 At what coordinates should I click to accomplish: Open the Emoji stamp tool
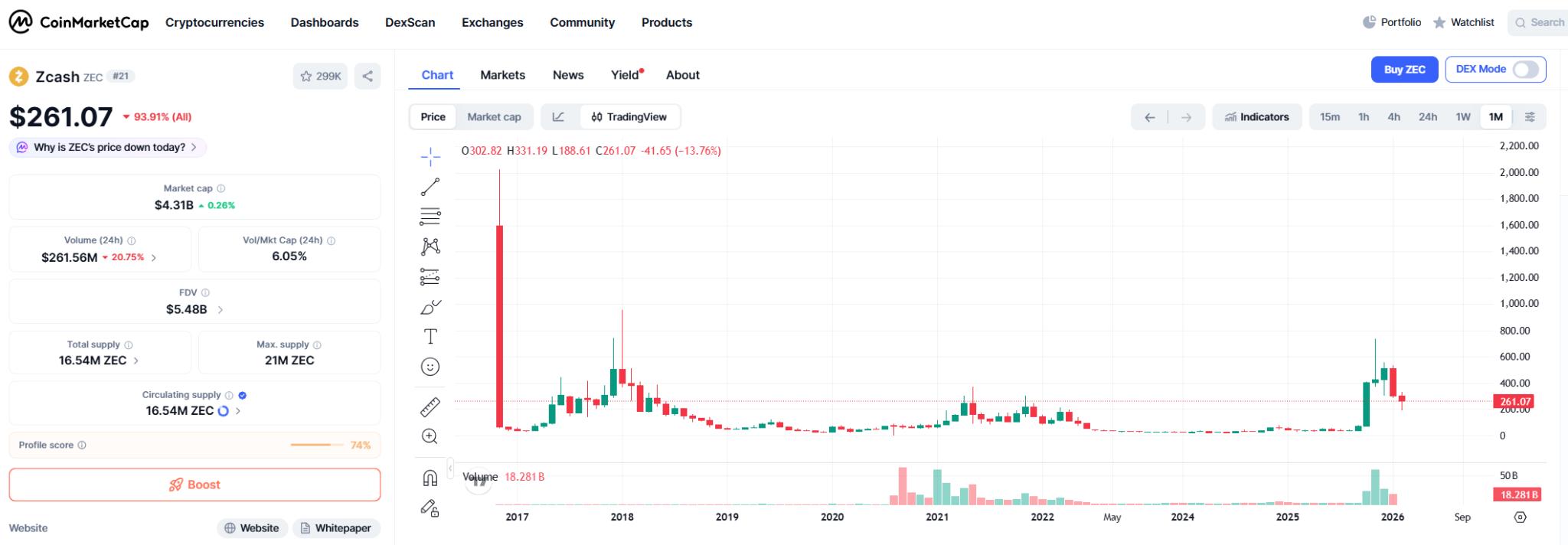[431, 367]
